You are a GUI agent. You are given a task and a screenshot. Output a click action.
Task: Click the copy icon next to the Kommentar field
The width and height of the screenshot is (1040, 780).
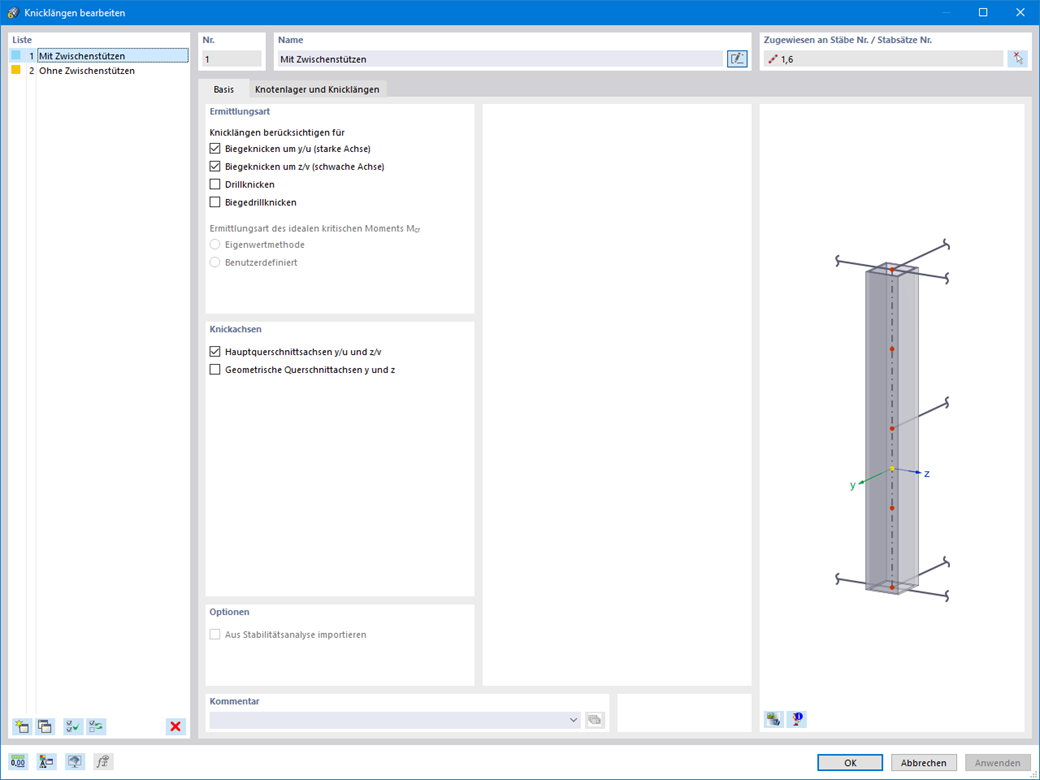(594, 719)
